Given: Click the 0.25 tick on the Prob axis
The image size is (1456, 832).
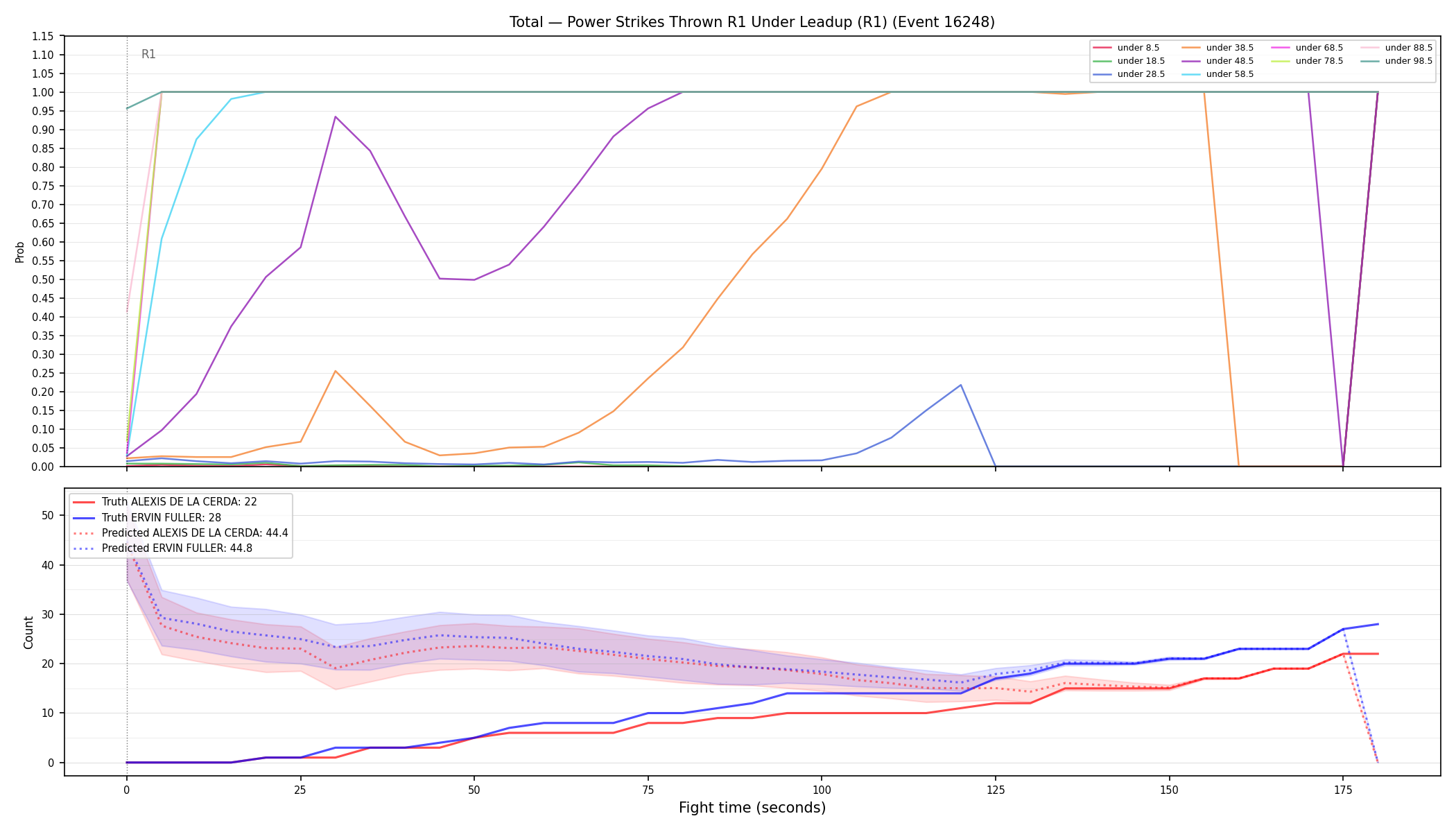Looking at the screenshot, I should (x=42, y=373).
